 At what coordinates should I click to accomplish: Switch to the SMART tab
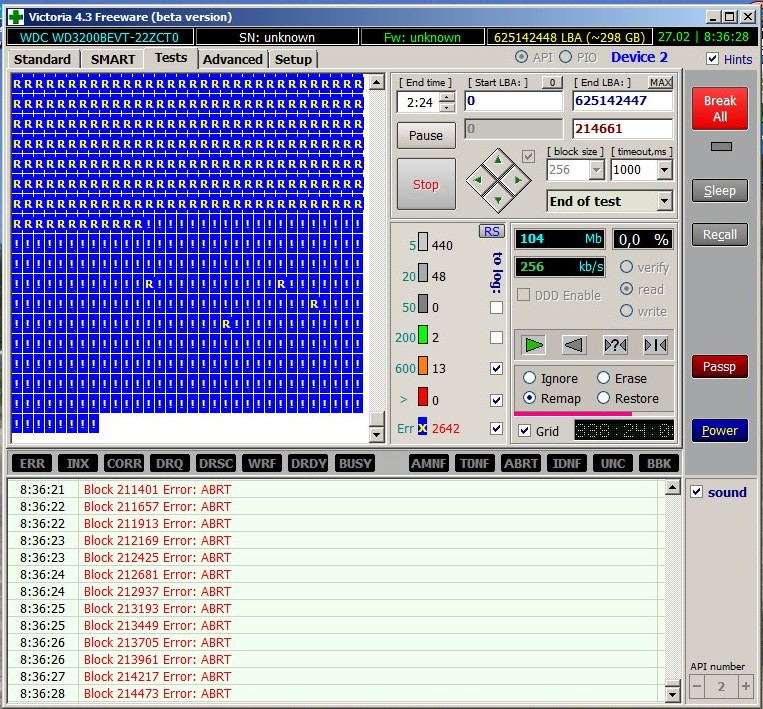coord(113,59)
